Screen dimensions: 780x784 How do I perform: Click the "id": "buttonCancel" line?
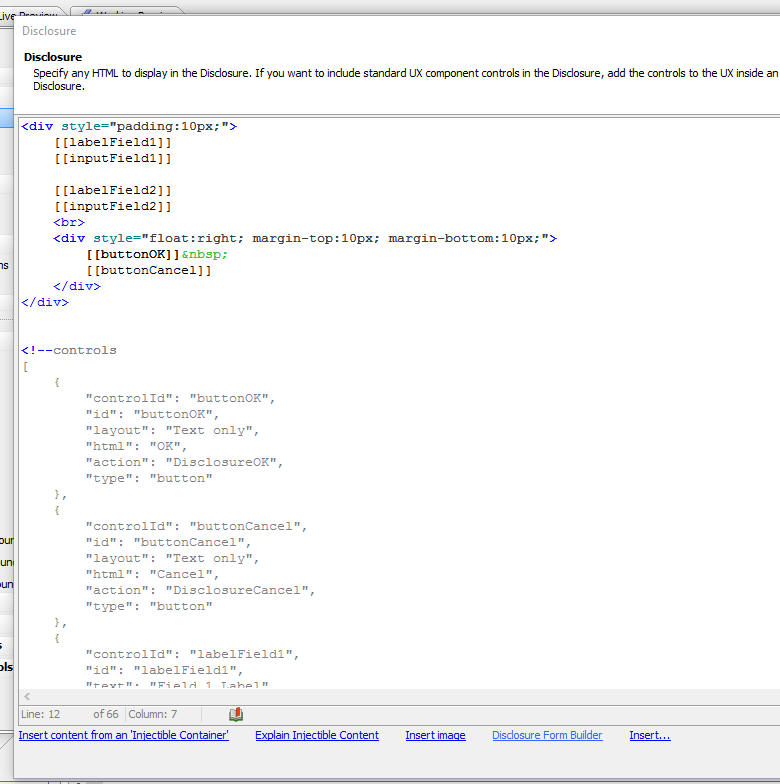(x=168, y=542)
